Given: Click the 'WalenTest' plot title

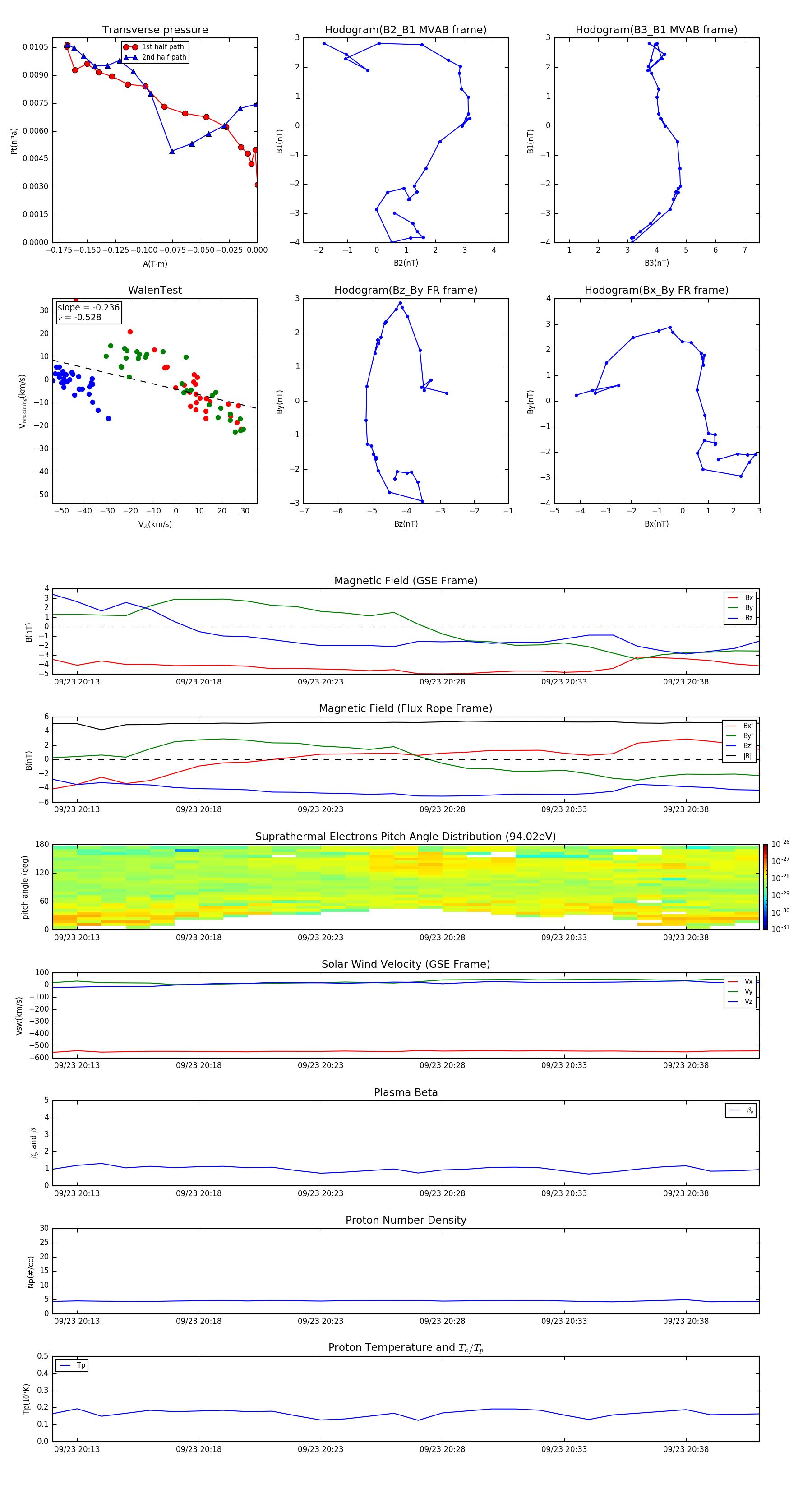Looking at the screenshot, I should coord(155,290).
